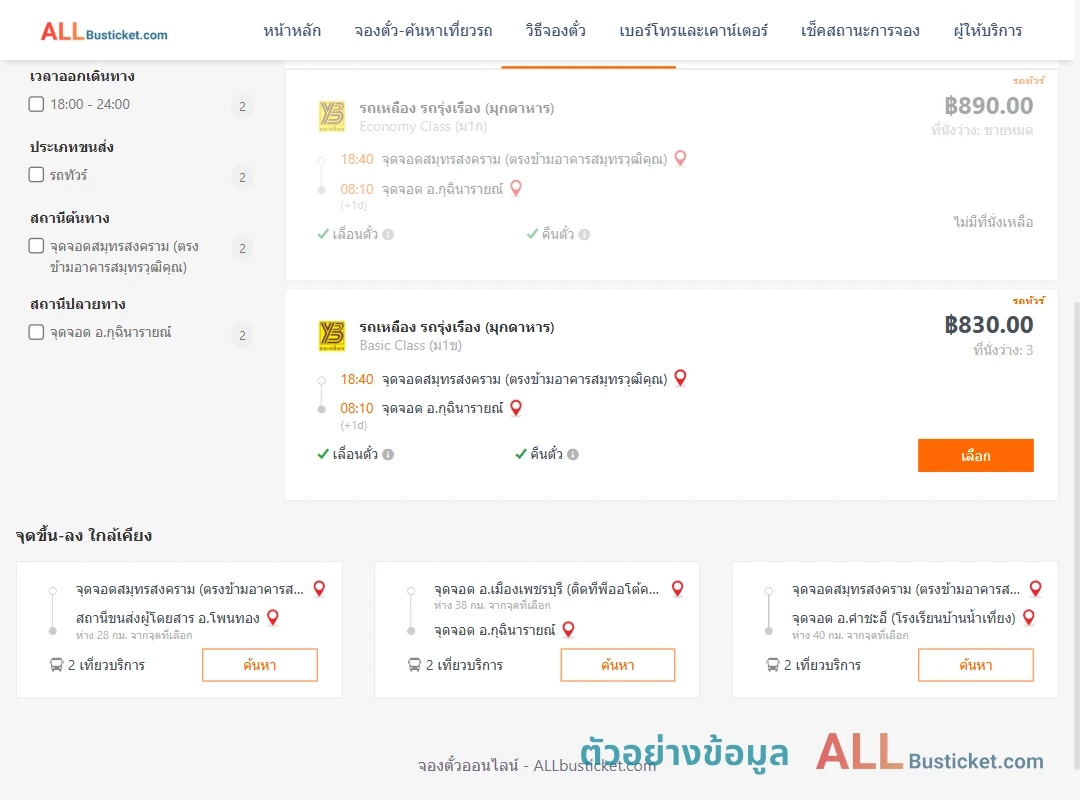The width and height of the screenshot is (1080, 800).
Task: Click operator logo of Basic Class trip
Action: click(332, 336)
